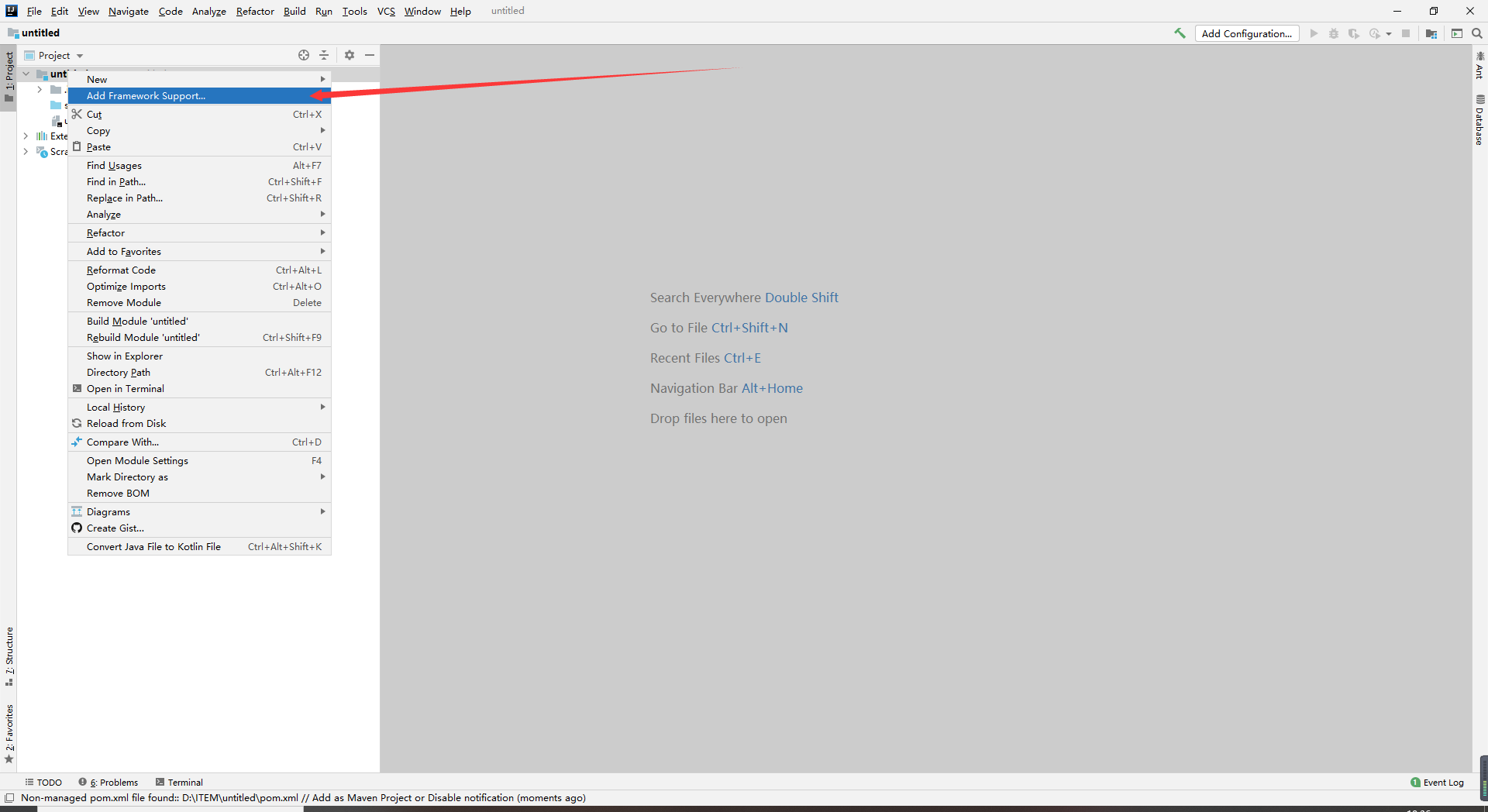This screenshot has width=1488, height=812.
Task: Click the green Build Project hammer icon
Action: pos(1180,33)
